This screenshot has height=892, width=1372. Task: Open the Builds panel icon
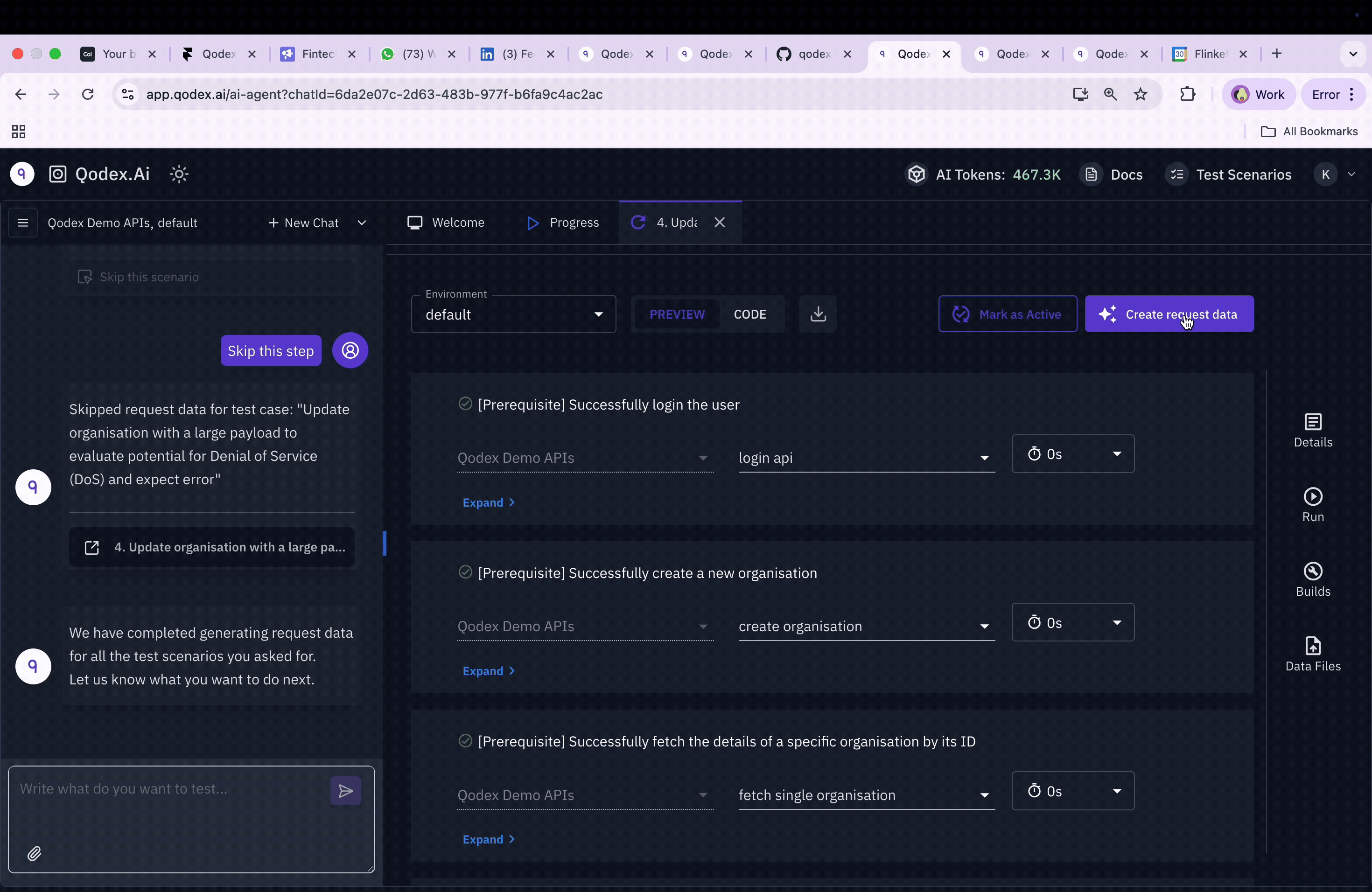click(x=1313, y=579)
